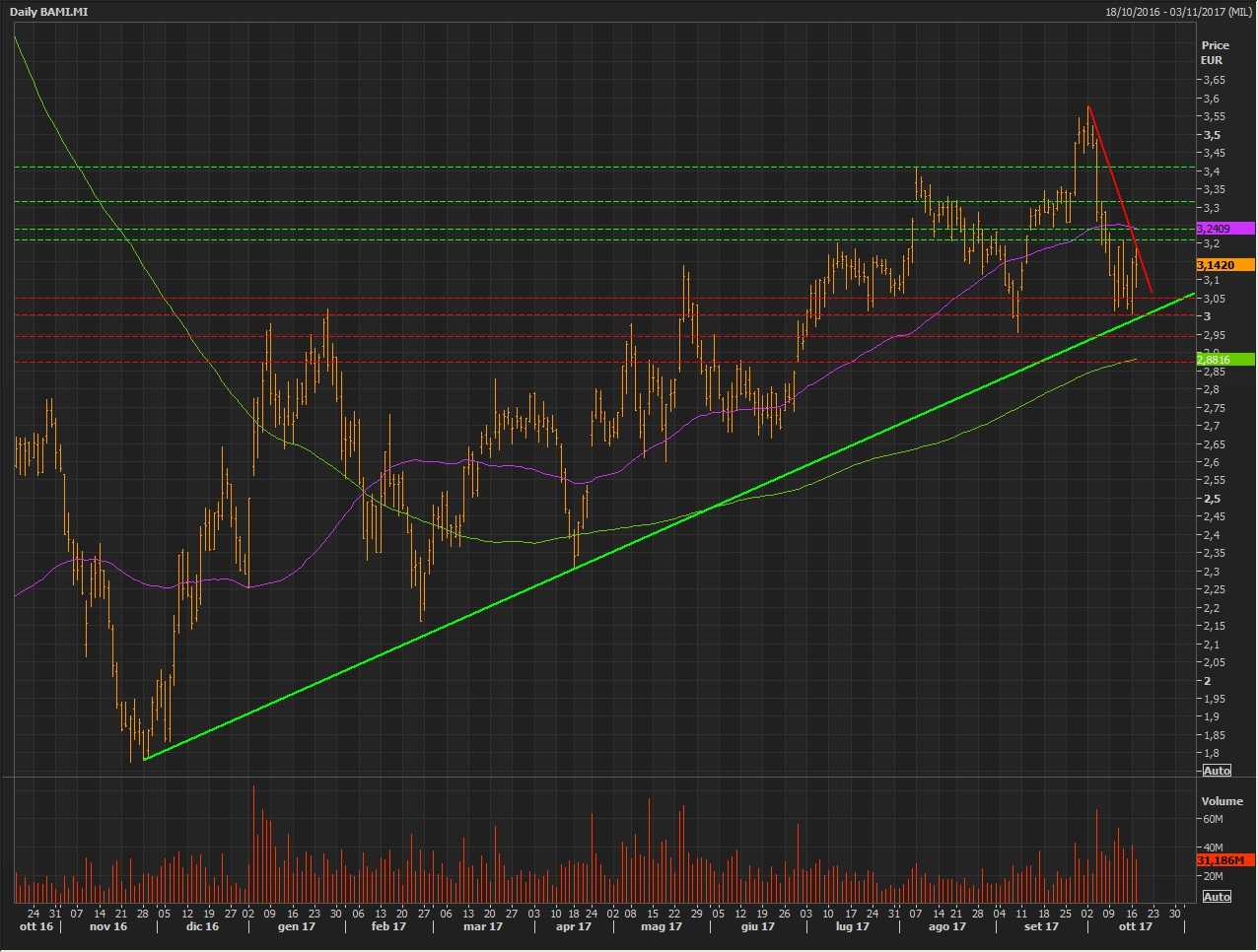1258x952 pixels.
Task: Click the 60M level on volume axis
Action: pyautogui.click(x=1212, y=819)
